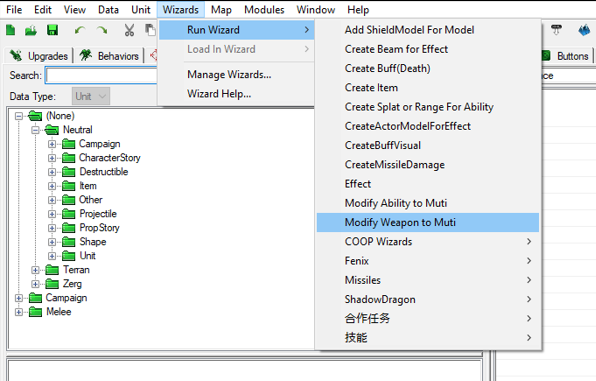Viewport: 596px width, 381px height.
Task: Click the Open file toolbar icon
Action: click(x=31, y=30)
